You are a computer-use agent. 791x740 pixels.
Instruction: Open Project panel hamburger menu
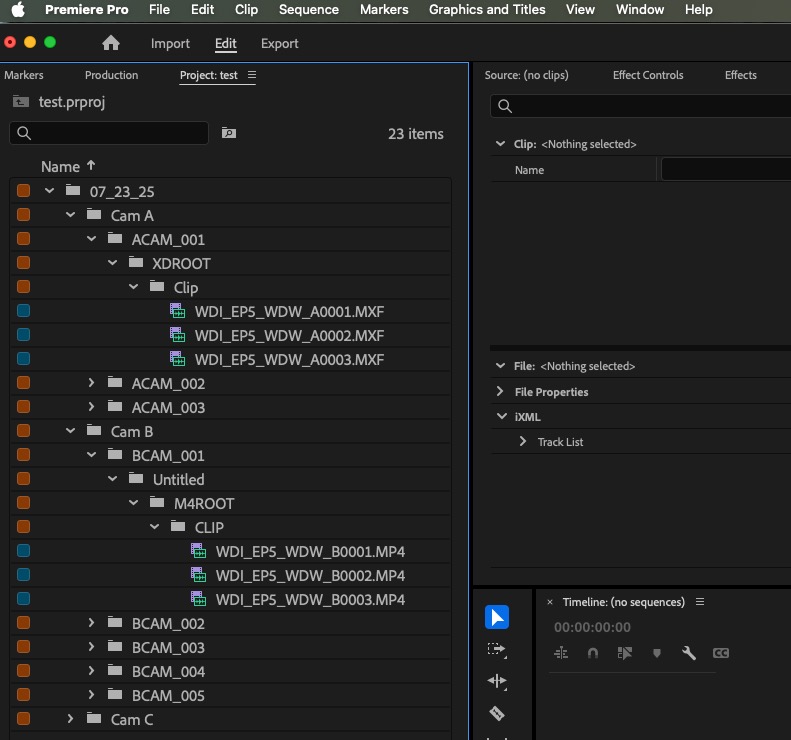252,75
